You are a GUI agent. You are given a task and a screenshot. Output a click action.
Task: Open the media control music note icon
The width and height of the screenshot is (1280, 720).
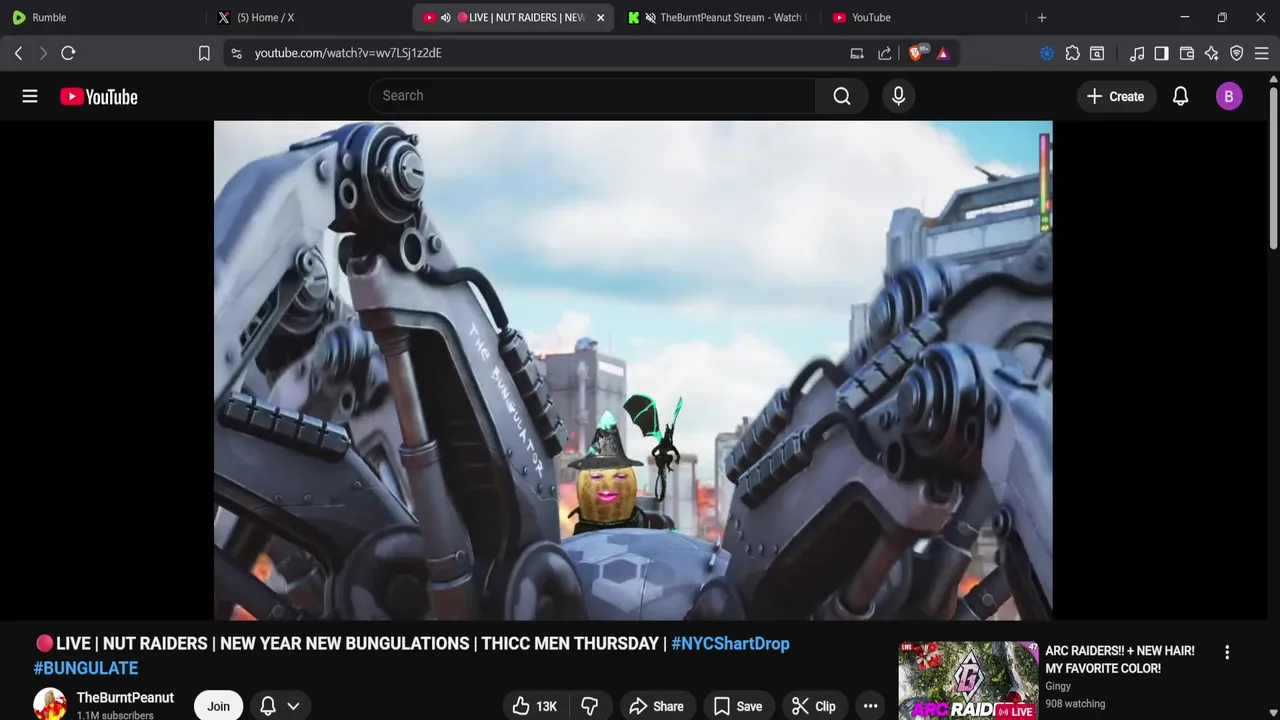(x=1137, y=53)
